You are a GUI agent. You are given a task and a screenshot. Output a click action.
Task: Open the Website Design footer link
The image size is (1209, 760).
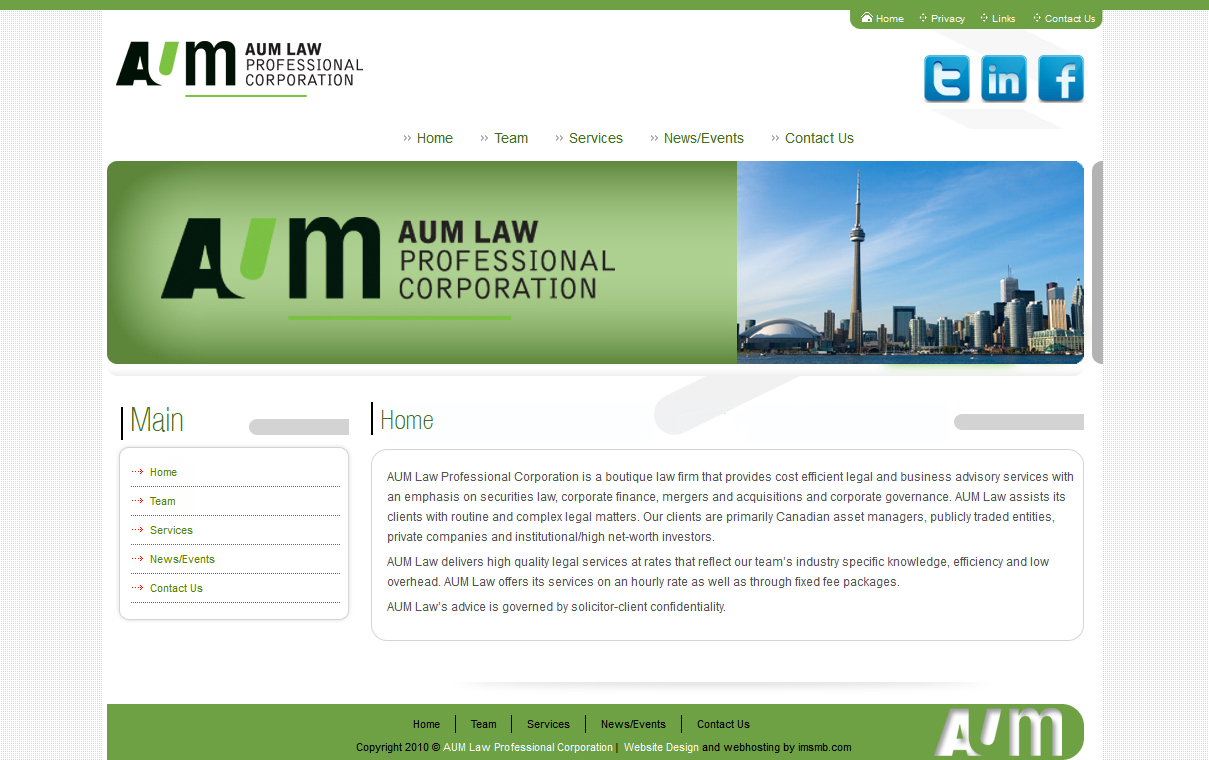point(661,747)
